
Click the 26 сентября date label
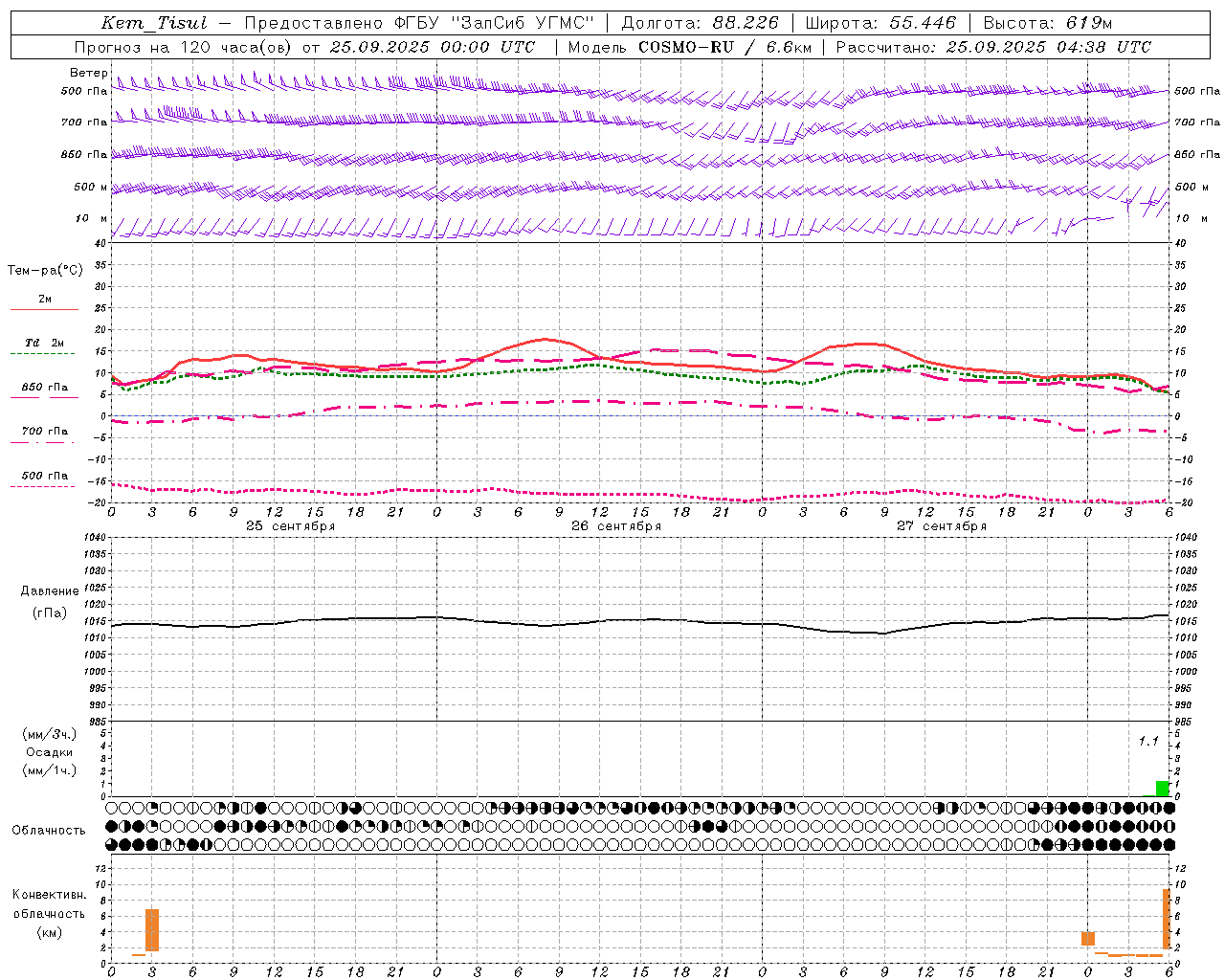[616, 526]
